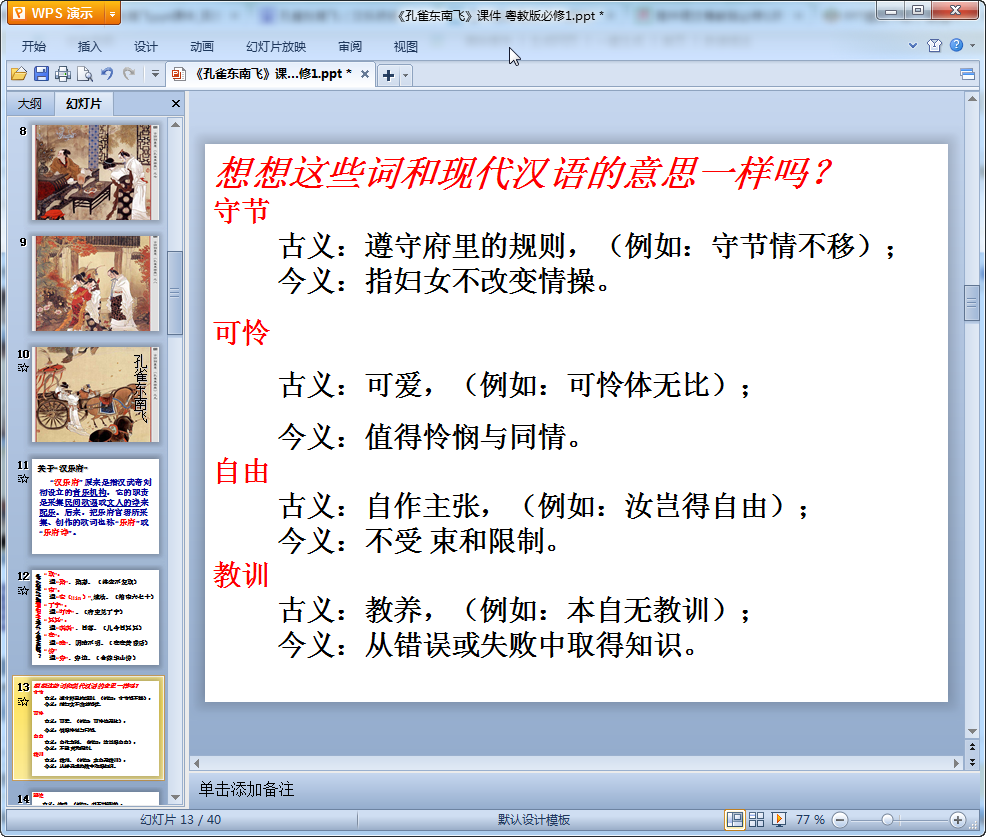986x837 pixels.
Task: Switch to 大纲 outline tab
Action: click(x=30, y=104)
